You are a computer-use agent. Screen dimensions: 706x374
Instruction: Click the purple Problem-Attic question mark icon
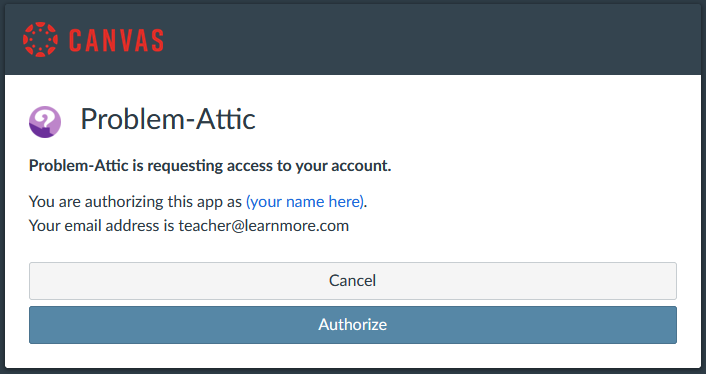[45, 122]
